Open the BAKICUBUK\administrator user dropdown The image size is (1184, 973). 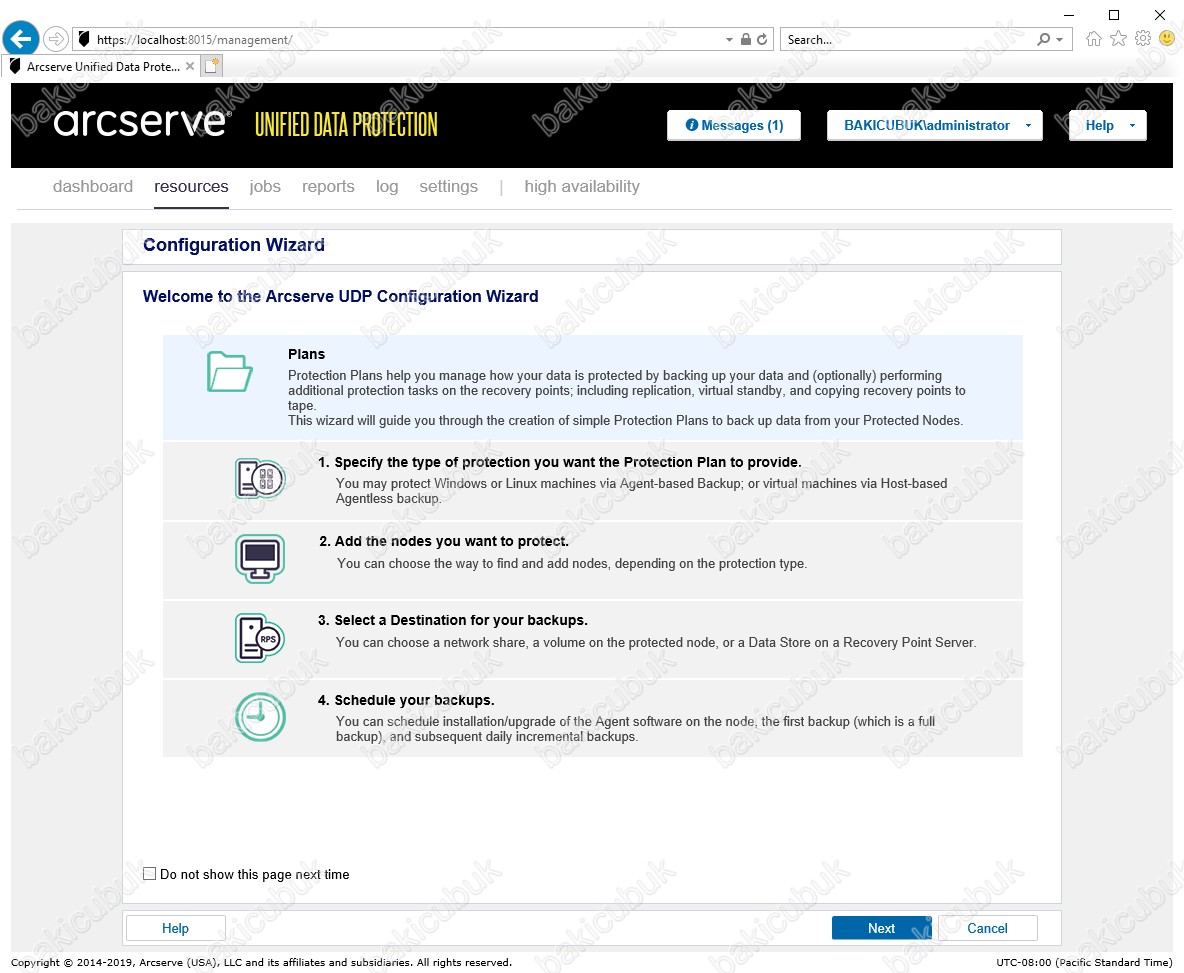point(935,125)
